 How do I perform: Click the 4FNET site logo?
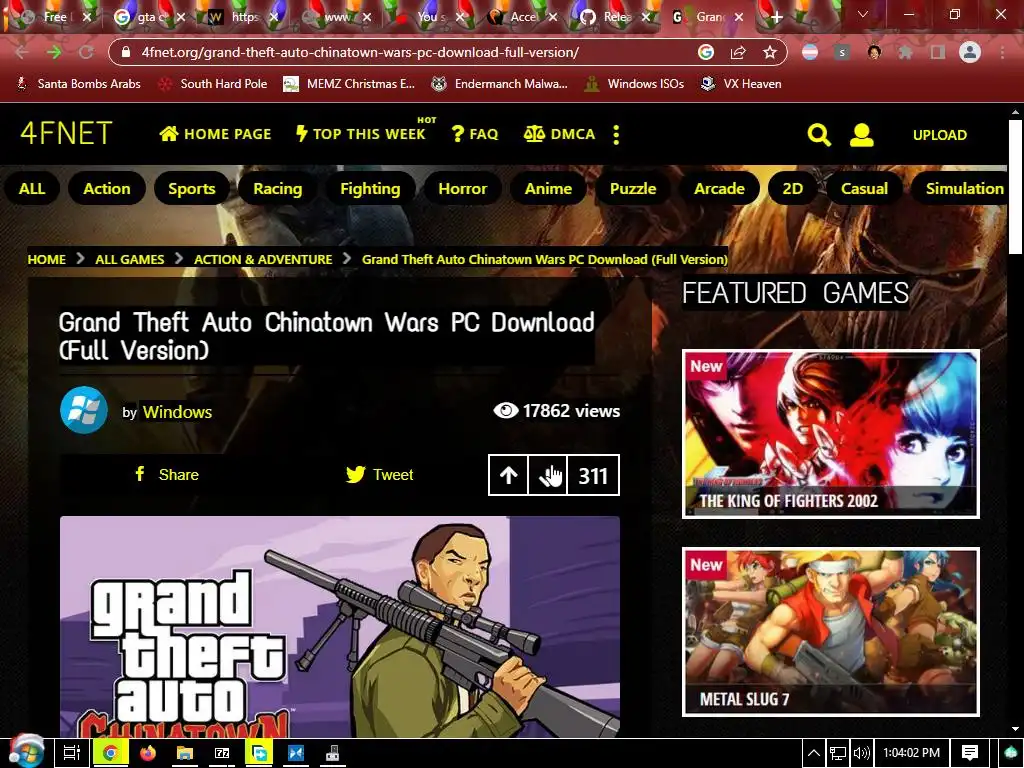pyautogui.click(x=66, y=134)
